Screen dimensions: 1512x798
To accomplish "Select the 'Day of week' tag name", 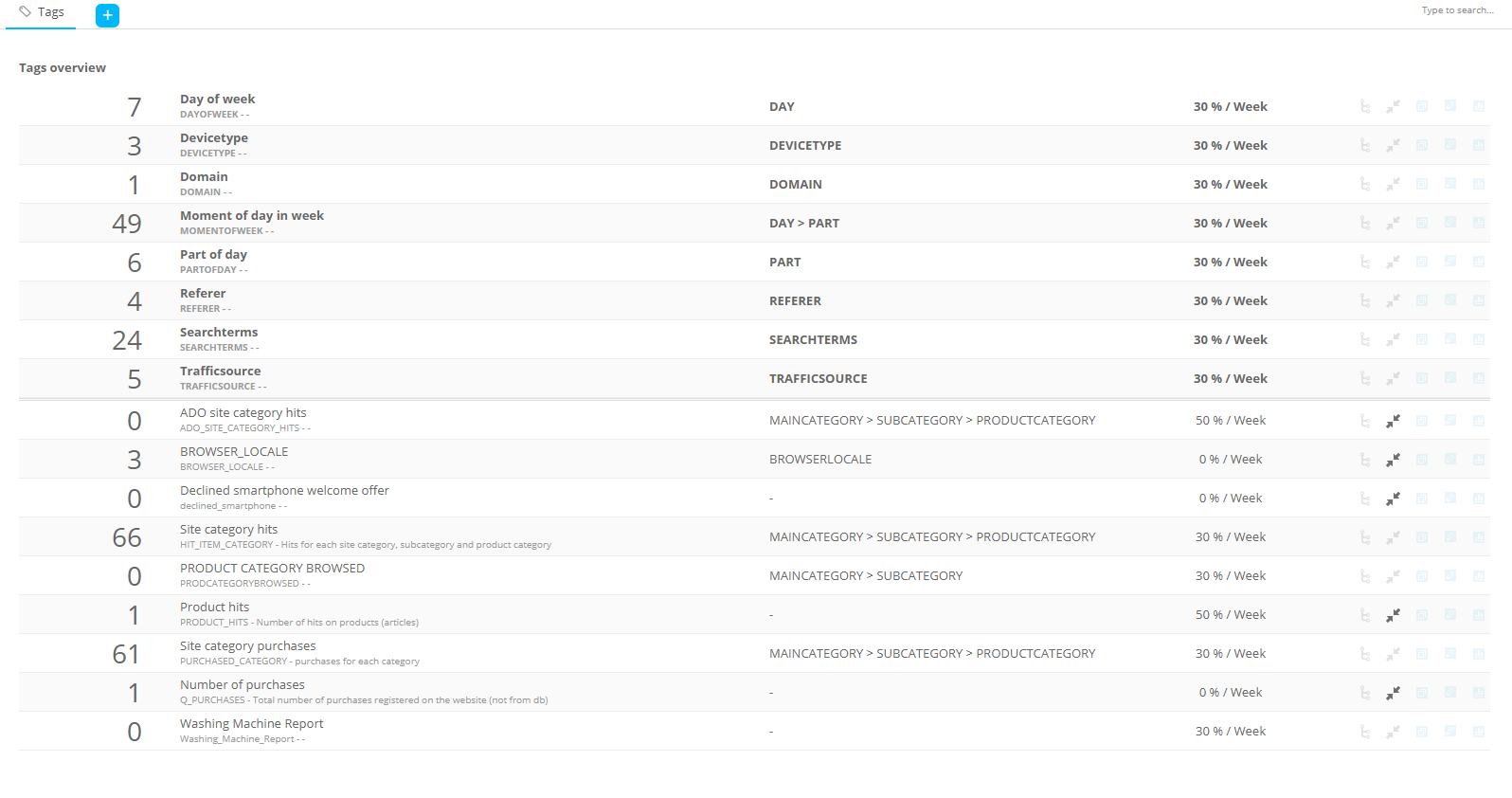I will point(217,99).
